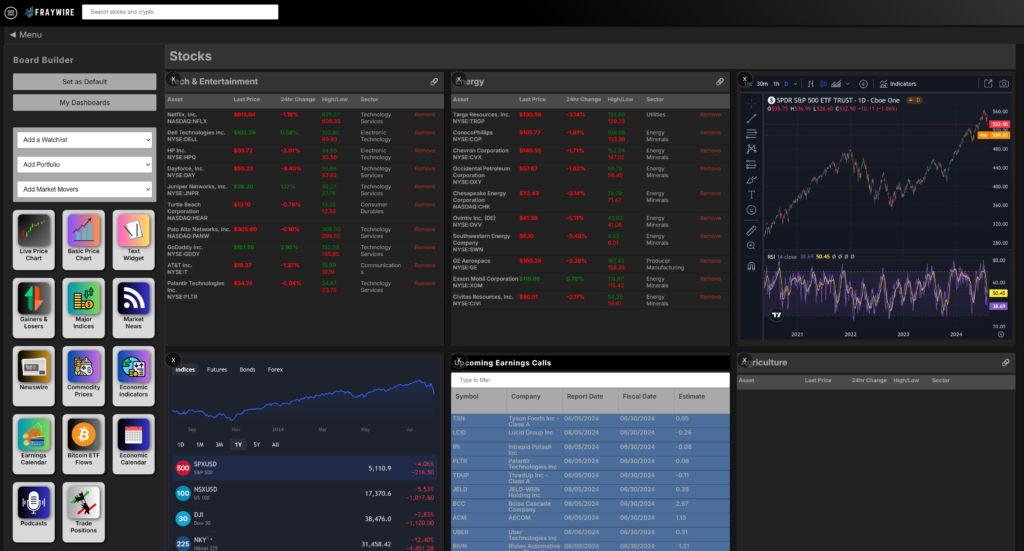Switch chart interval to 30m
The height and width of the screenshot is (551, 1024).
click(x=762, y=84)
